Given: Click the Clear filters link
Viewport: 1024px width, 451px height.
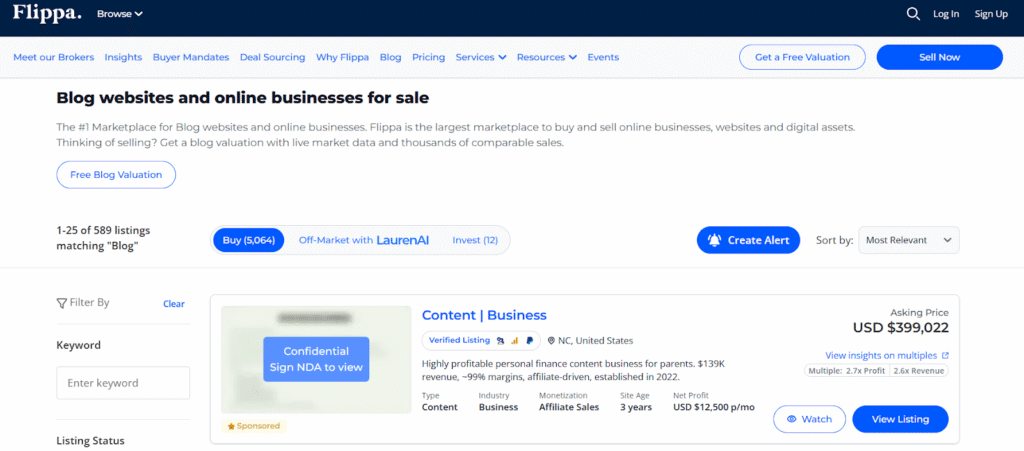Looking at the screenshot, I should 174,304.
